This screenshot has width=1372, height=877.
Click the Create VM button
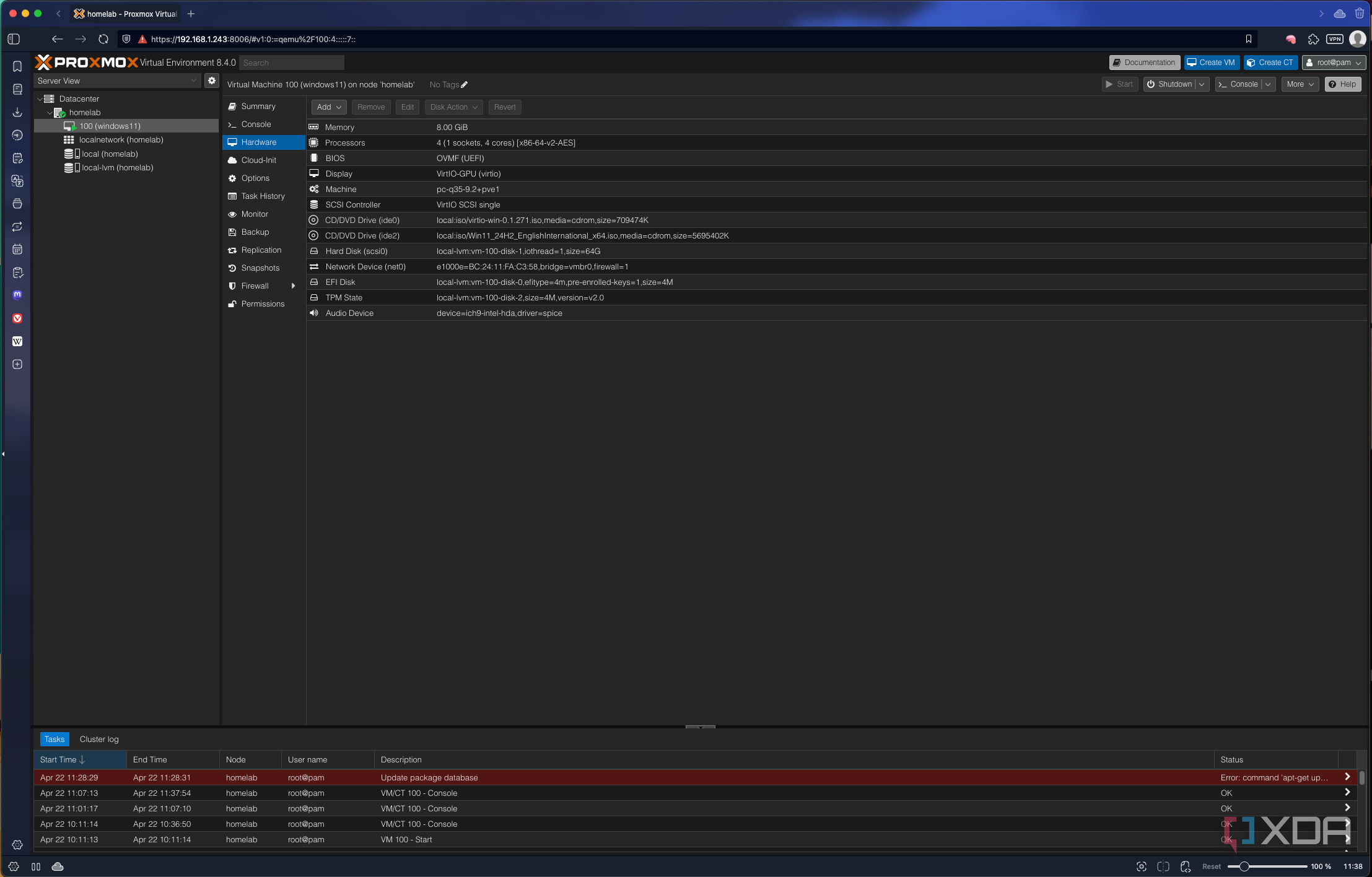[1211, 63]
